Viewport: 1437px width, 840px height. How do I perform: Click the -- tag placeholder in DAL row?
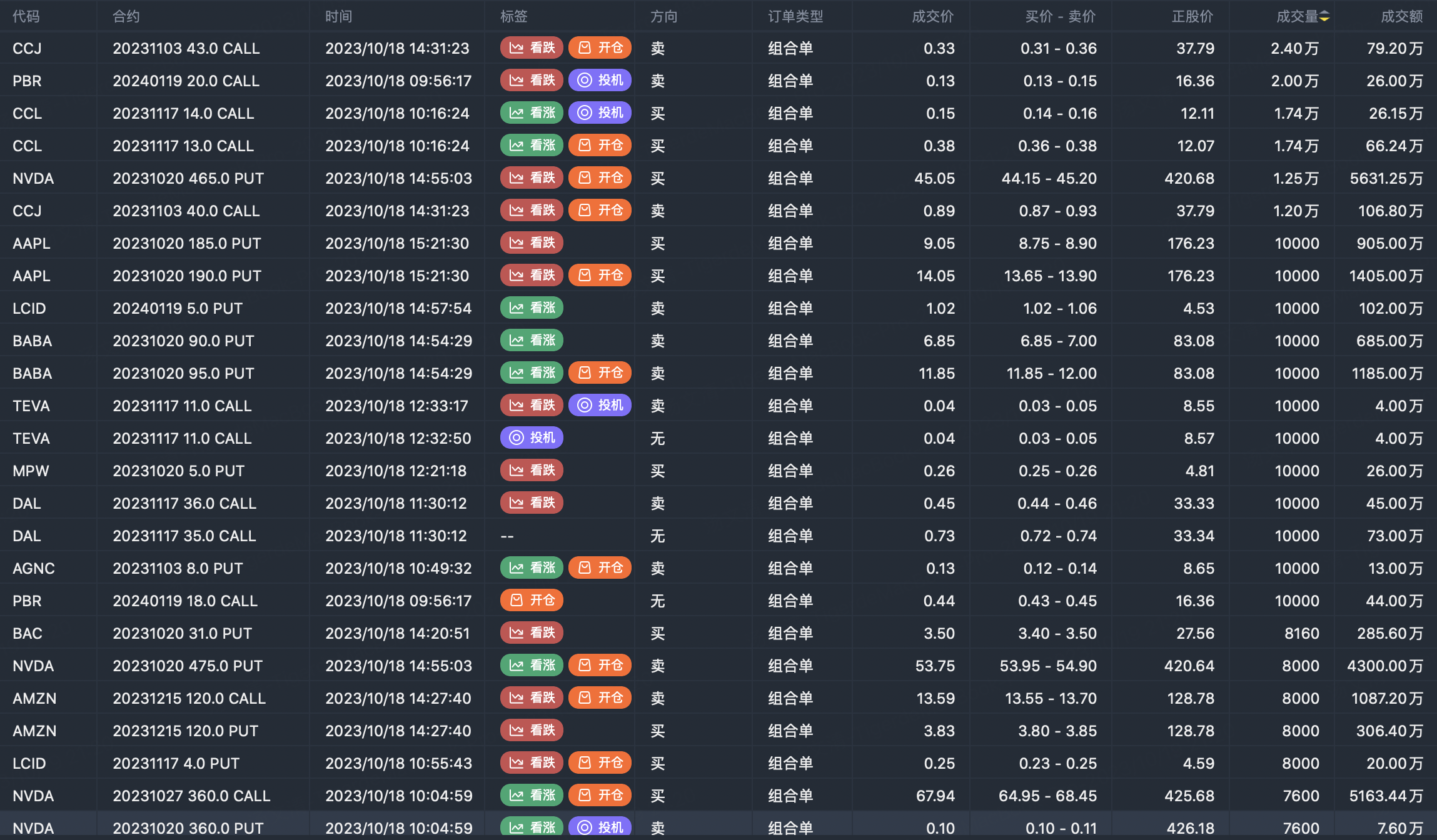pyautogui.click(x=507, y=536)
